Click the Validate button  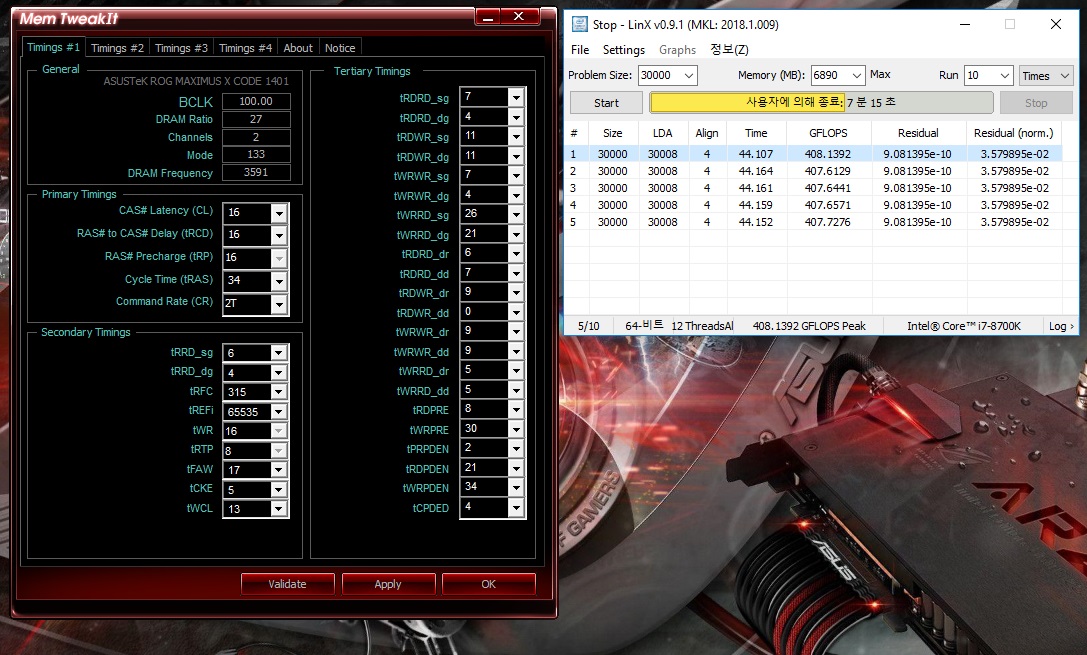coord(288,584)
